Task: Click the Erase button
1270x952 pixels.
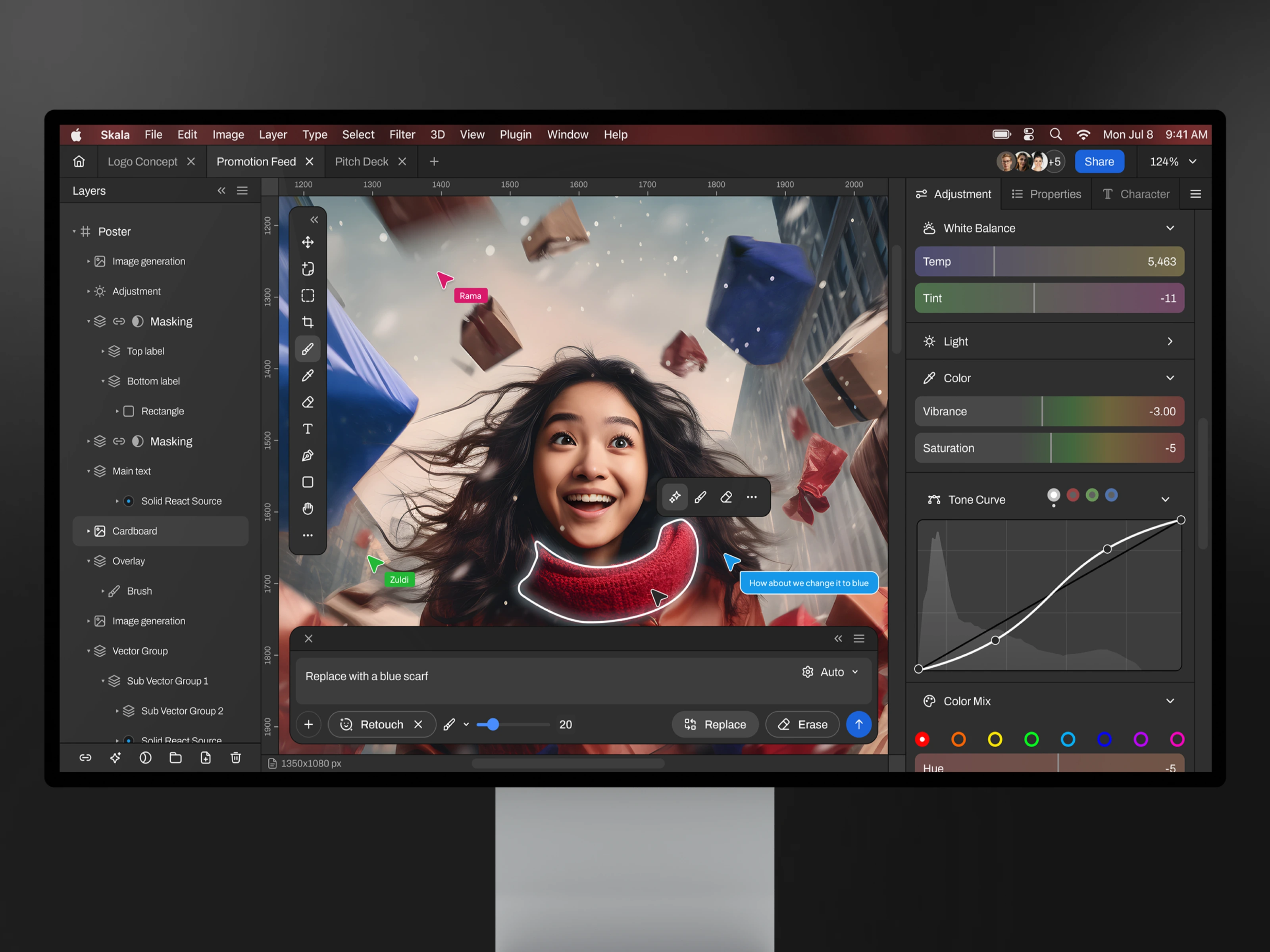Action: coord(802,724)
